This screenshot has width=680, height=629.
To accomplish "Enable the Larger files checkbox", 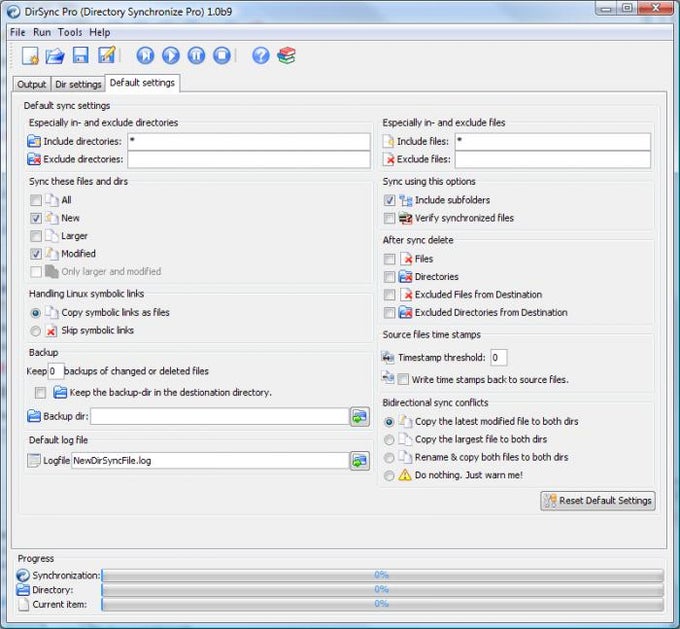I will point(36,236).
